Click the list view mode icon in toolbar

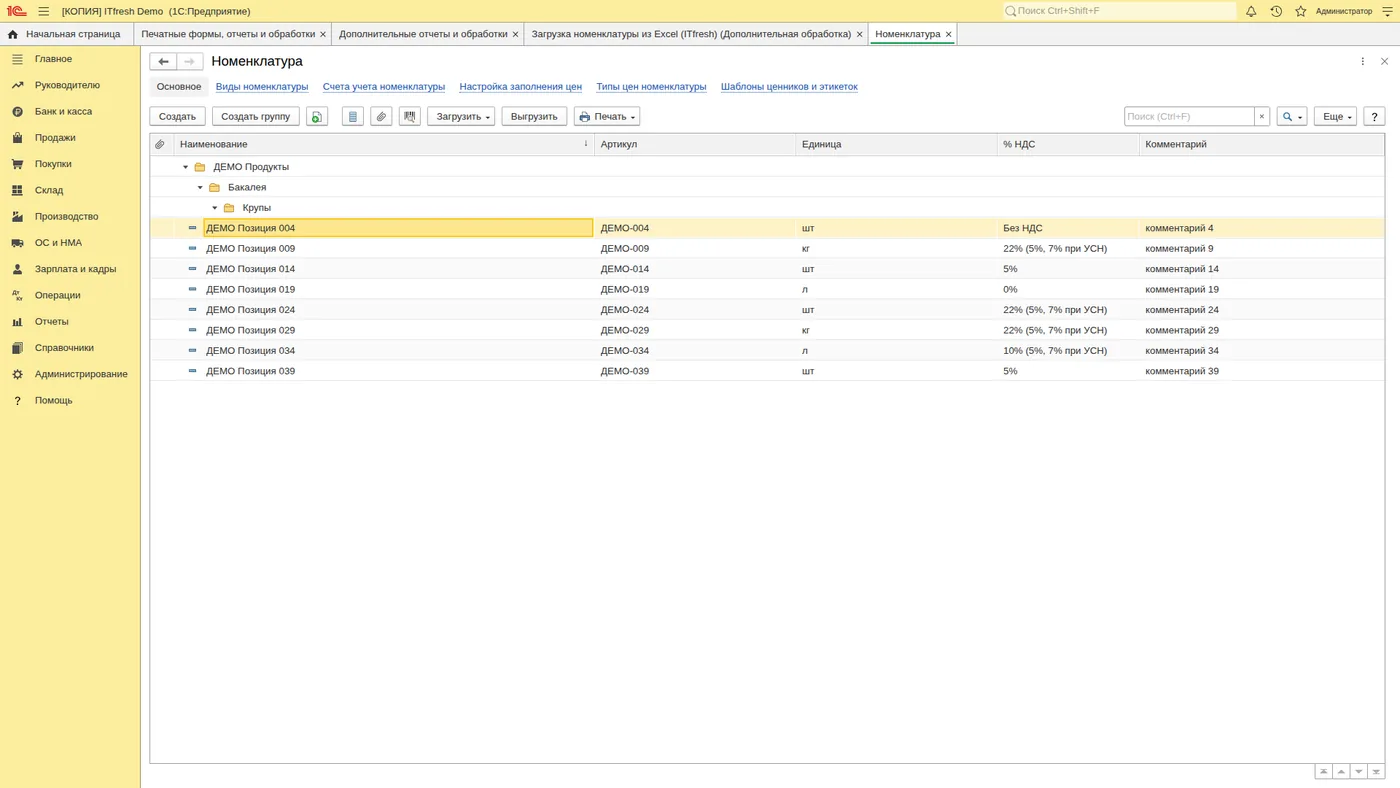pyautogui.click(x=352, y=117)
